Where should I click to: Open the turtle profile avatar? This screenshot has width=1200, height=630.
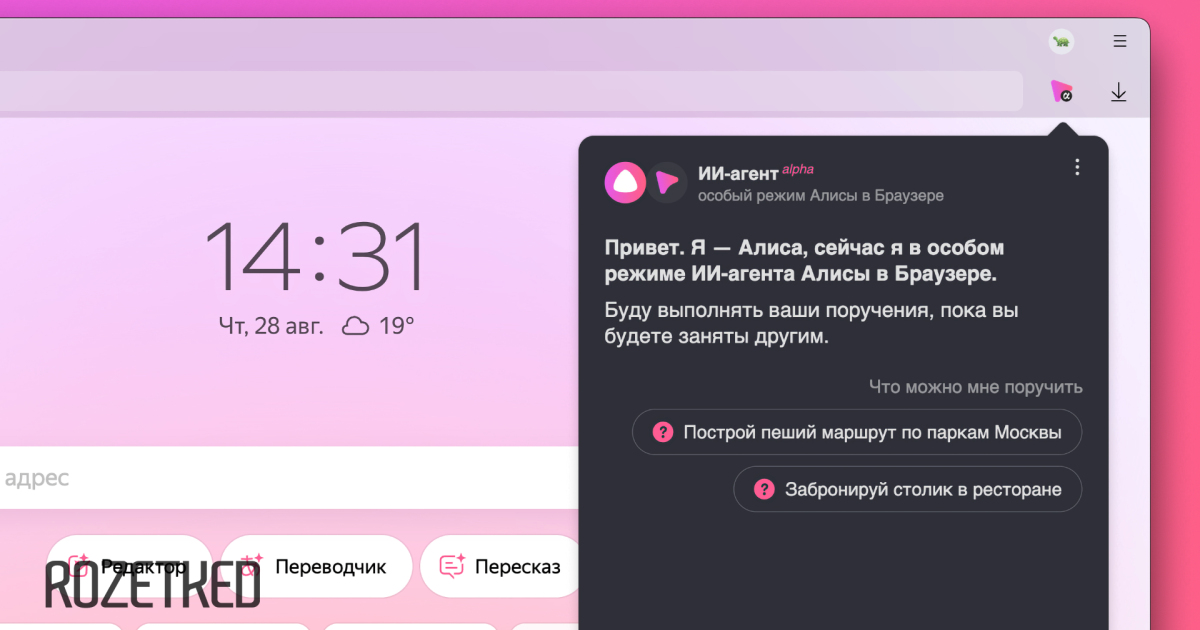pos(1061,41)
